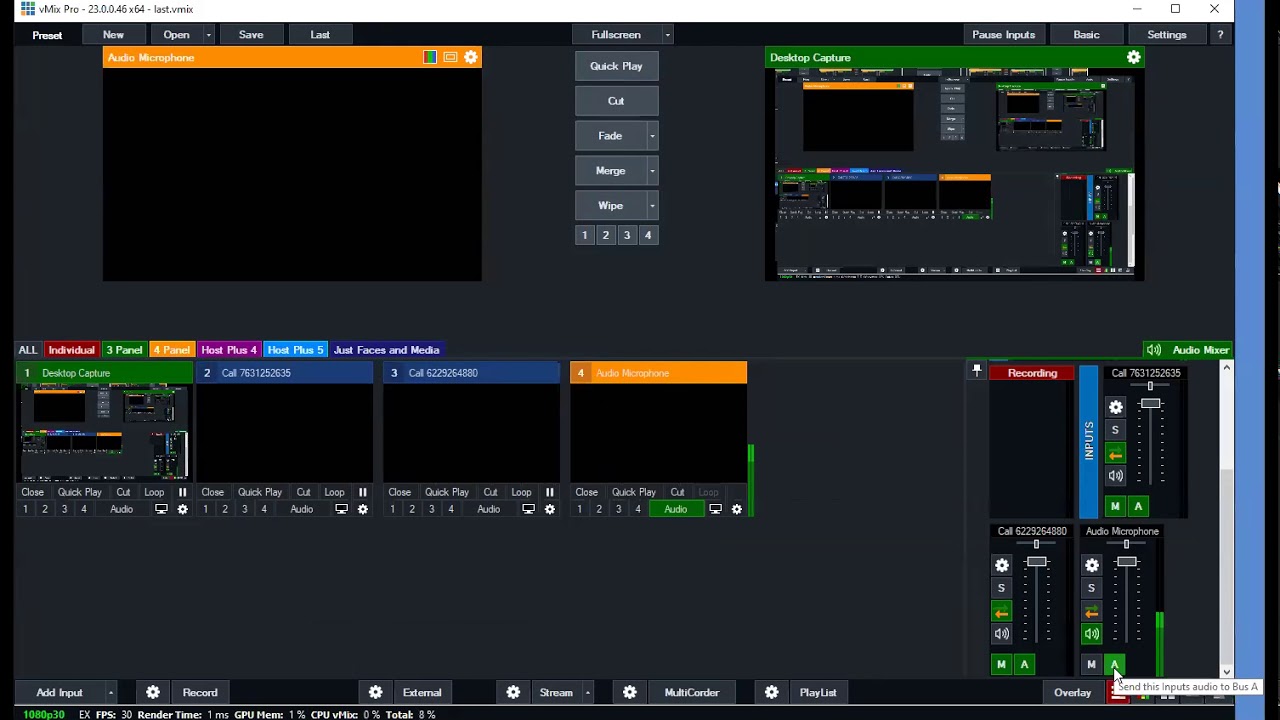Toggle Master M on Audio Microphone mixer
The height and width of the screenshot is (720, 1280).
click(x=1091, y=664)
